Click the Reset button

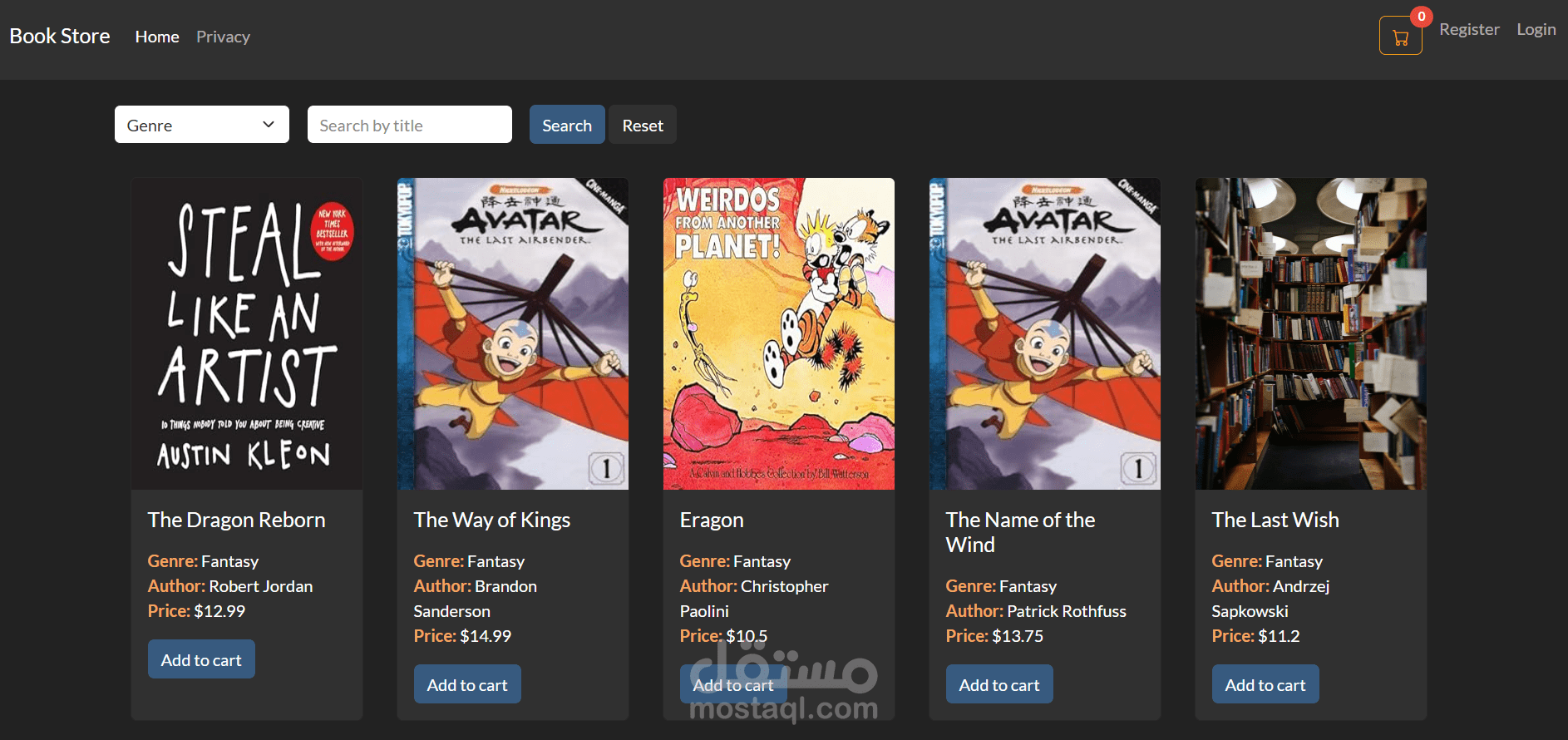(x=643, y=125)
